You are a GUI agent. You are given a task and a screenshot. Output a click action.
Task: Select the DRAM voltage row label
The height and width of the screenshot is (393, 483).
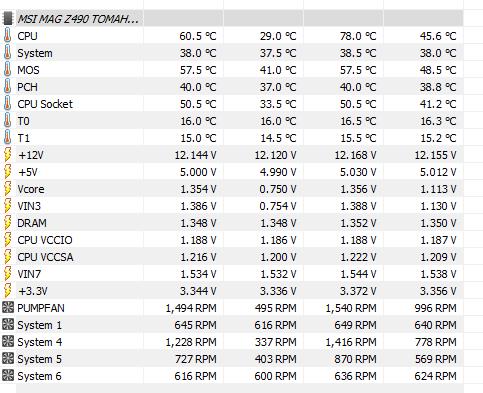click(x=32, y=223)
